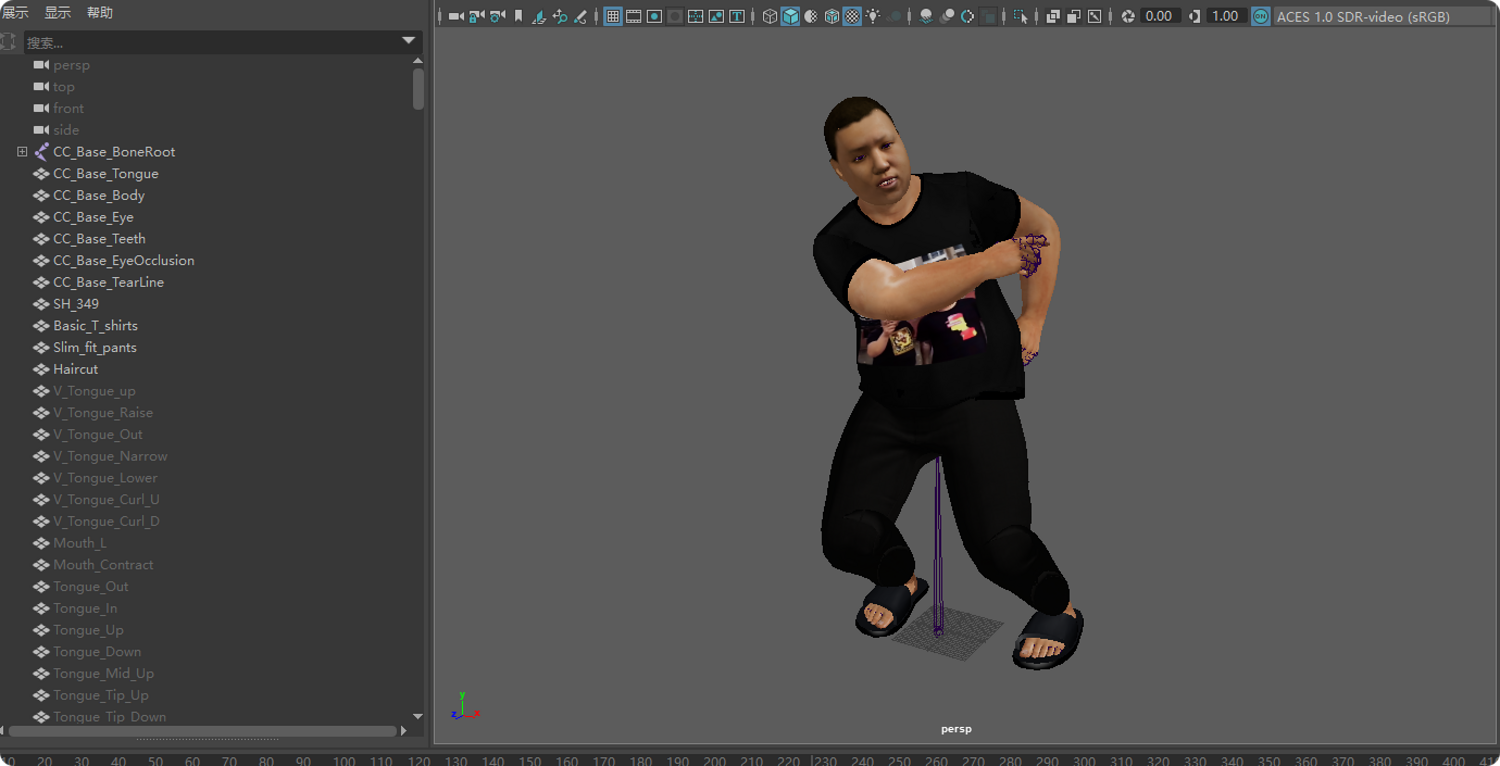Enable Wireframe on Shaded icon
The image size is (1500, 766).
(831, 16)
